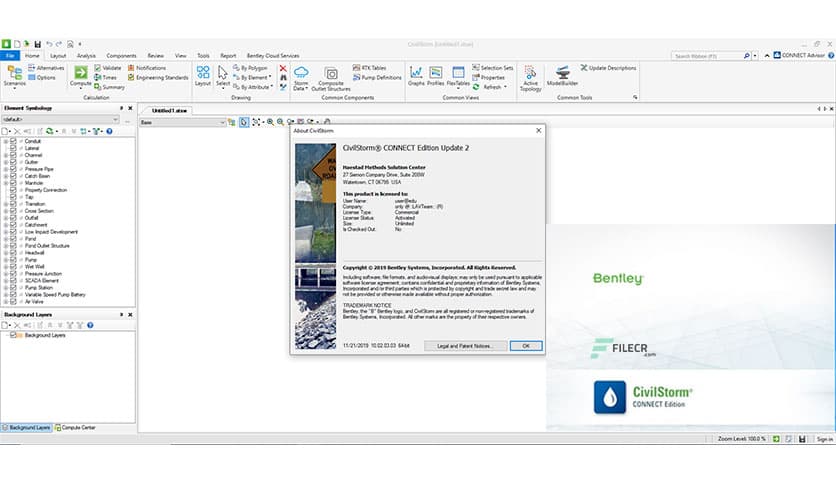Close the Element Symbology panel
This screenshot has width=836, height=484.
(130, 108)
